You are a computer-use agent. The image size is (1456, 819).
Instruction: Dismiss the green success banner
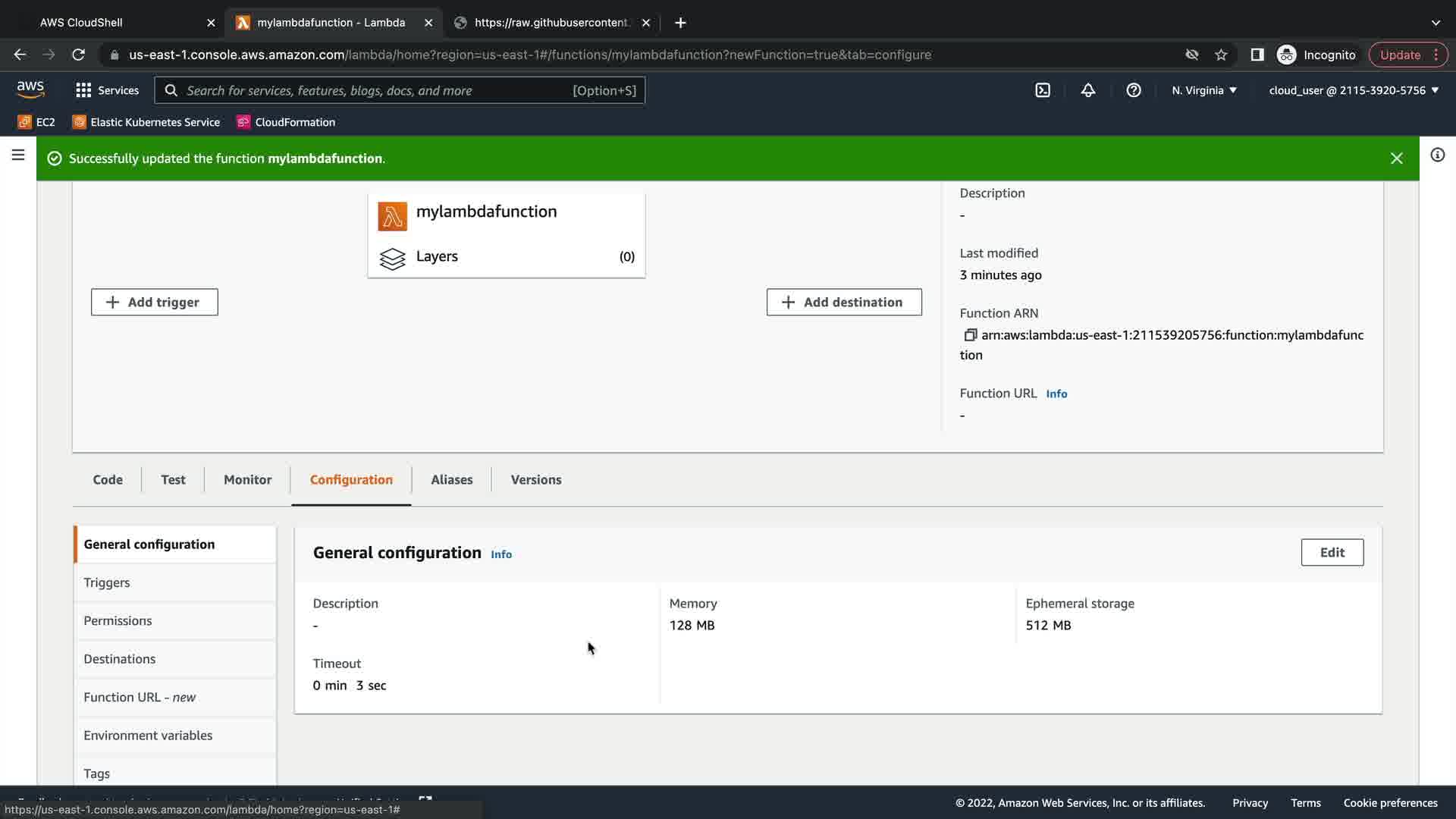point(1396,158)
